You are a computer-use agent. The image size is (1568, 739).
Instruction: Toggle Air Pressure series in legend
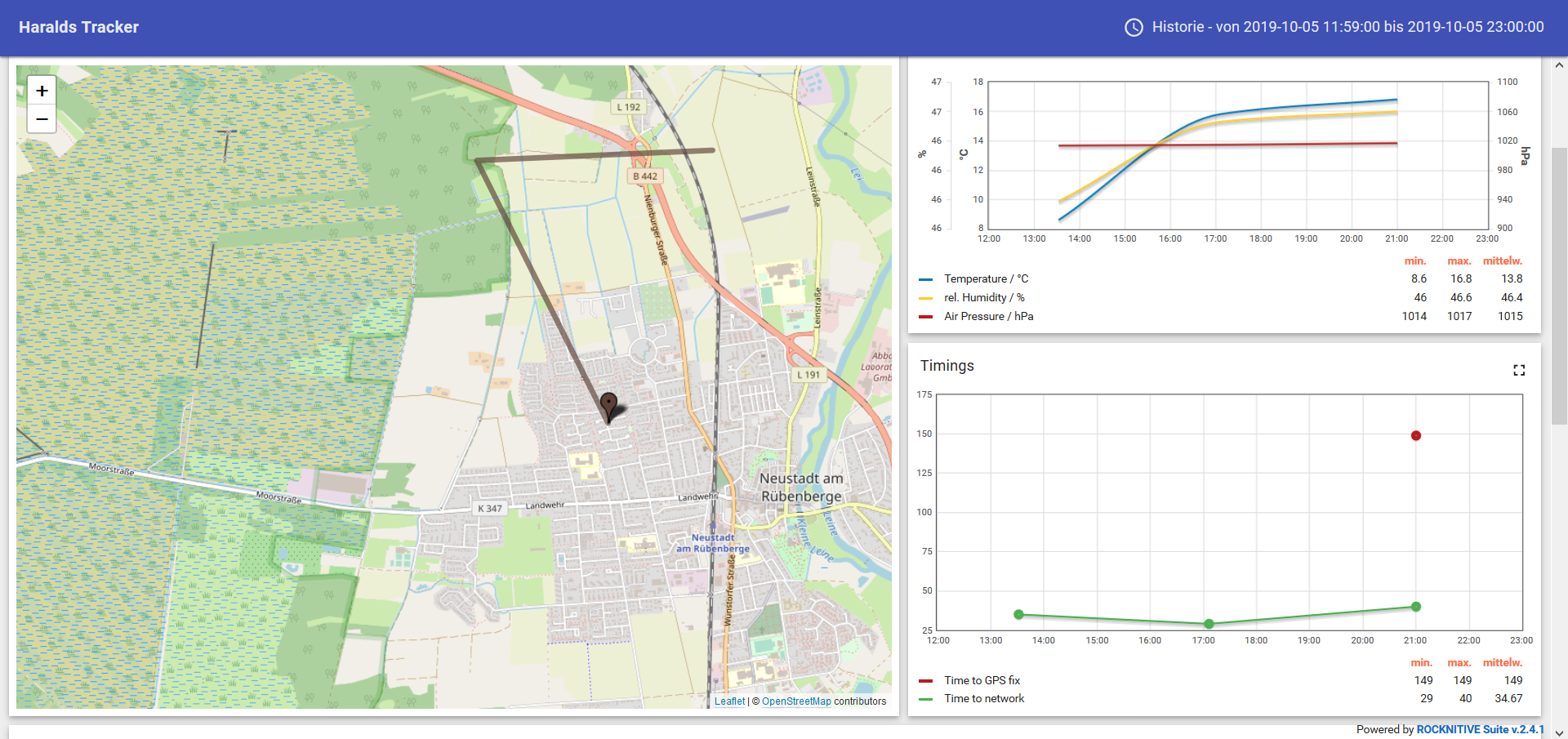click(x=988, y=316)
